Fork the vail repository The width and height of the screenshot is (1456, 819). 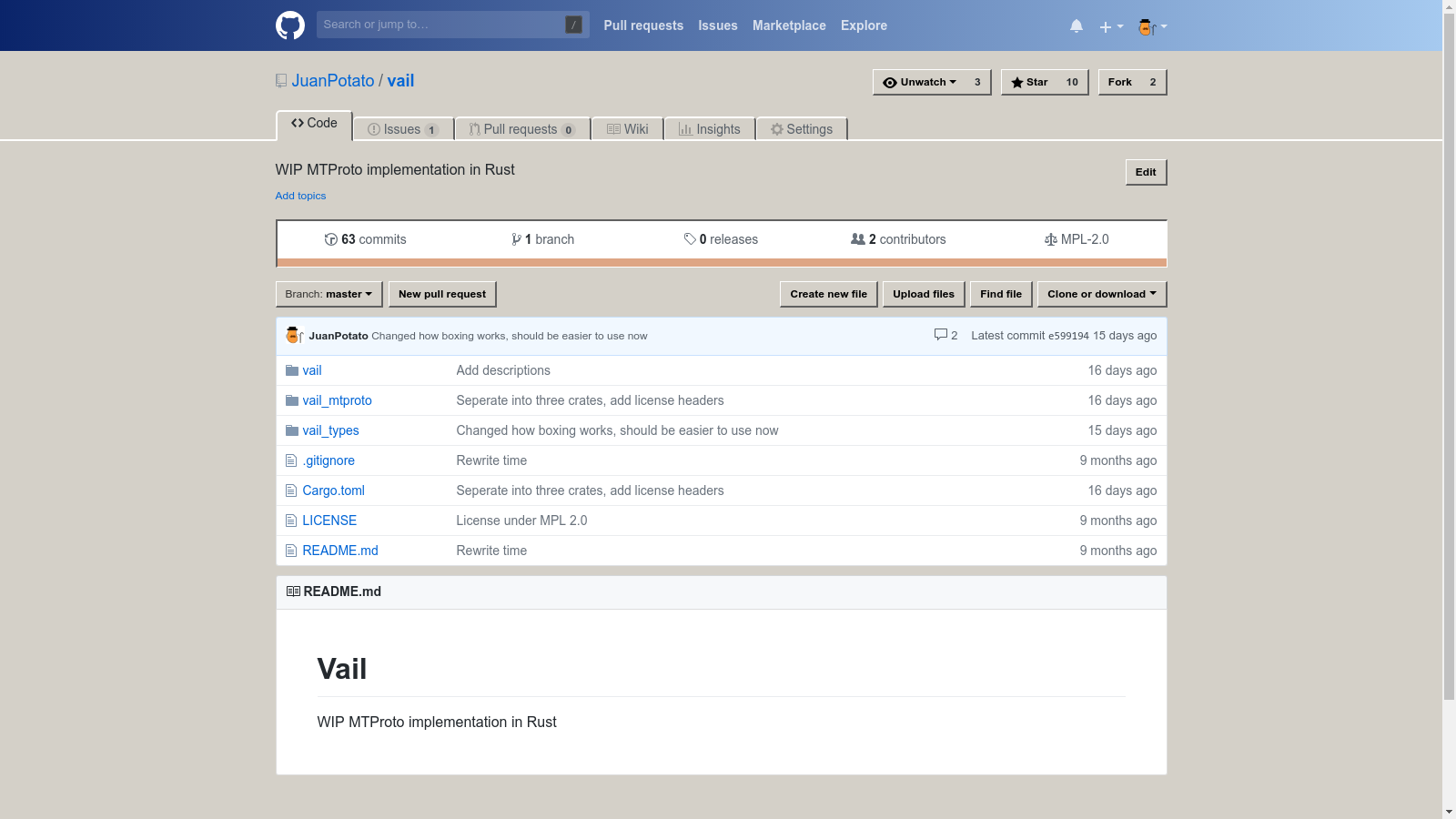pos(1119,82)
